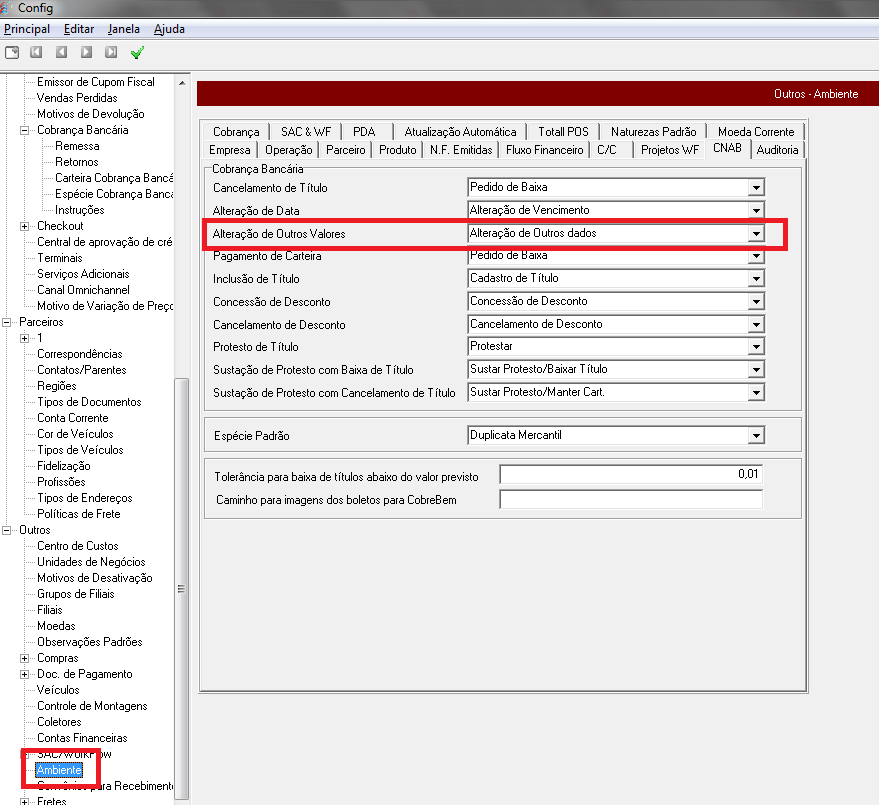This screenshot has width=879, height=805.
Task: Switch to the Auditoria tab
Action: click(778, 150)
